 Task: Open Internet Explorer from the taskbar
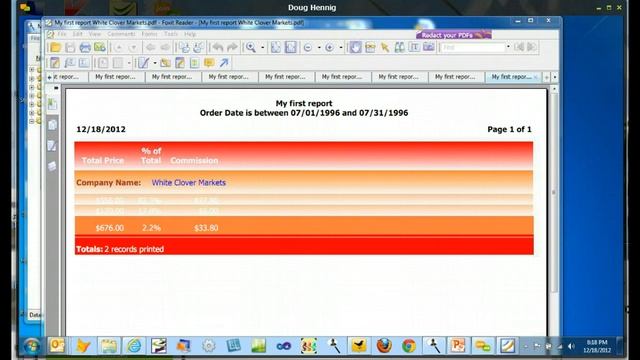[x=134, y=346]
